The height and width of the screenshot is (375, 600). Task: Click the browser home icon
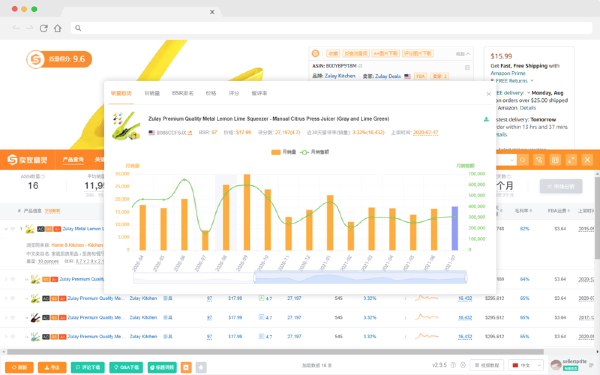click(57, 28)
